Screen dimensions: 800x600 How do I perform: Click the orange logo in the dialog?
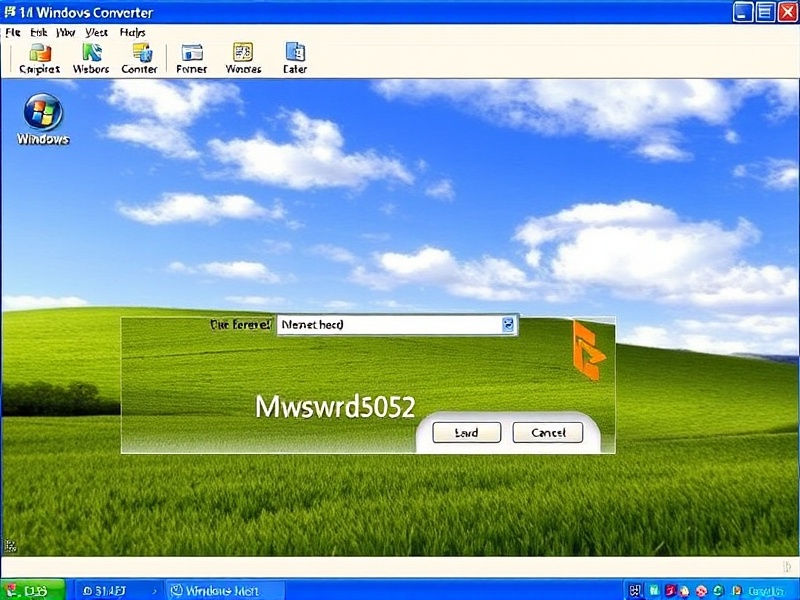point(588,350)
